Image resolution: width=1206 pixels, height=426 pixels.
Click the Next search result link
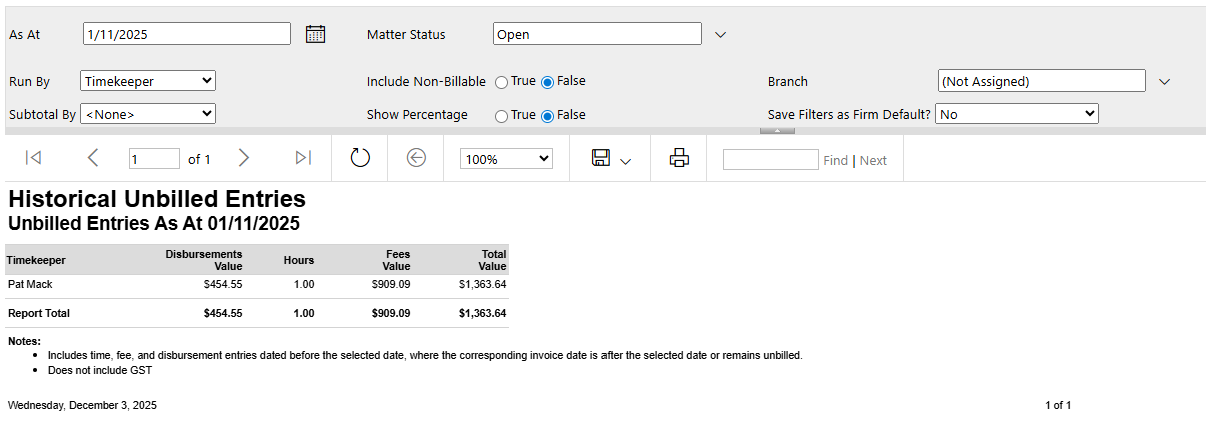click(873, 160)
